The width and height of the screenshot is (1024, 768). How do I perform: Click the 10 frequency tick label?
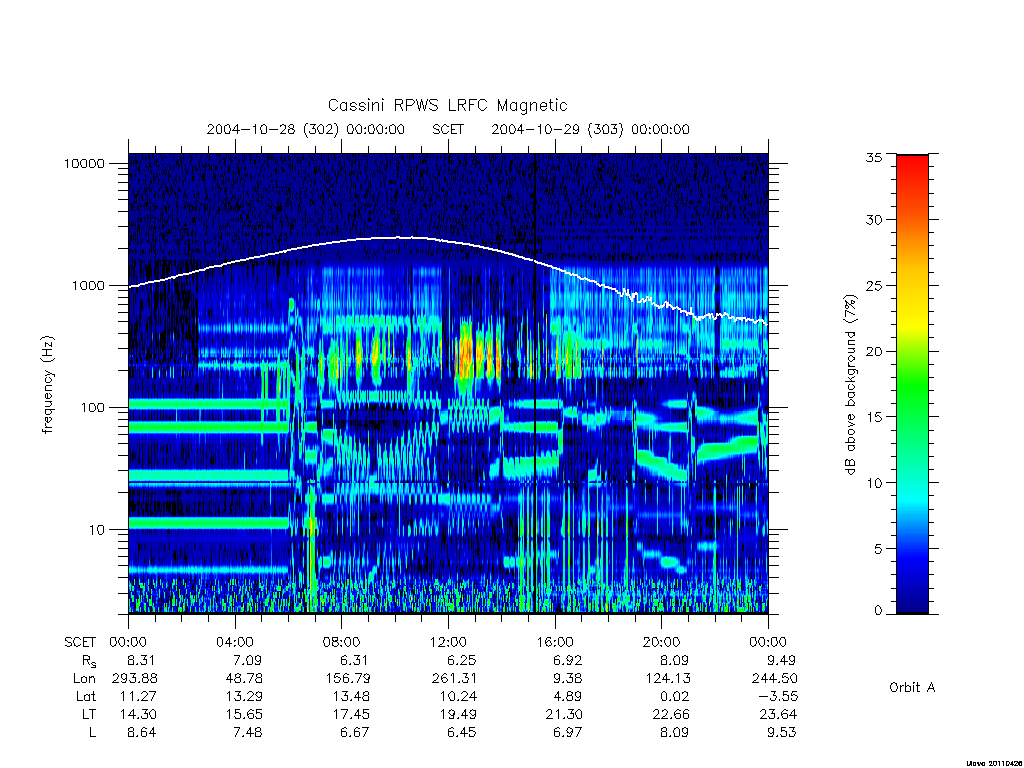(97, 530)
